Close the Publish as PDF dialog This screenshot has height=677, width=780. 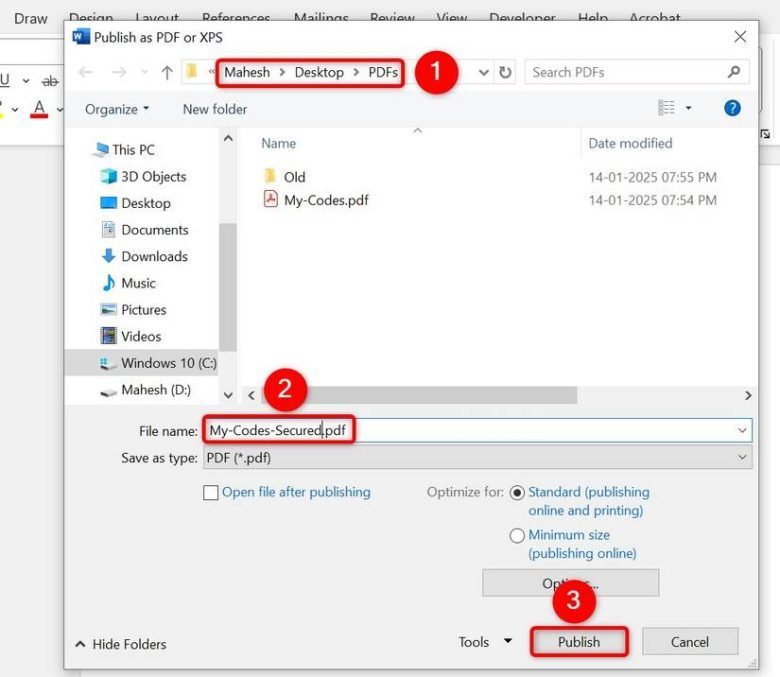(x=740, y=36)
